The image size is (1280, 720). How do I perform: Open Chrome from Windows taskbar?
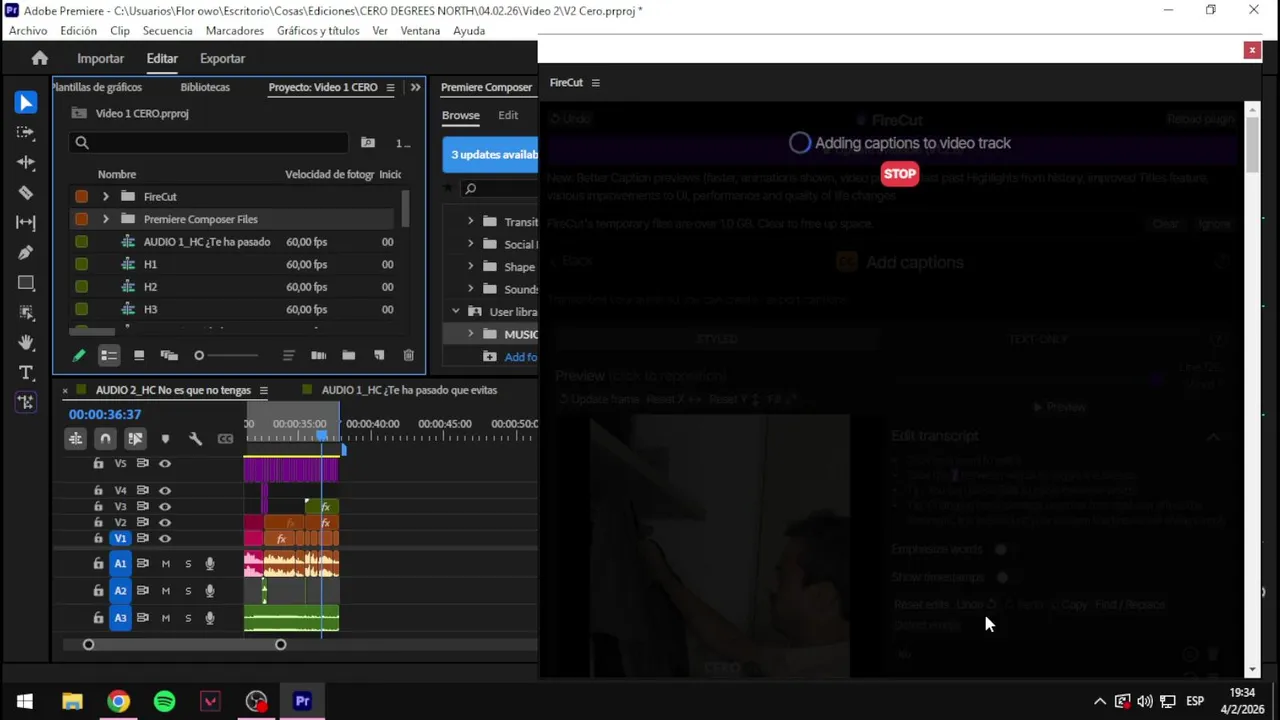point(118,701)
